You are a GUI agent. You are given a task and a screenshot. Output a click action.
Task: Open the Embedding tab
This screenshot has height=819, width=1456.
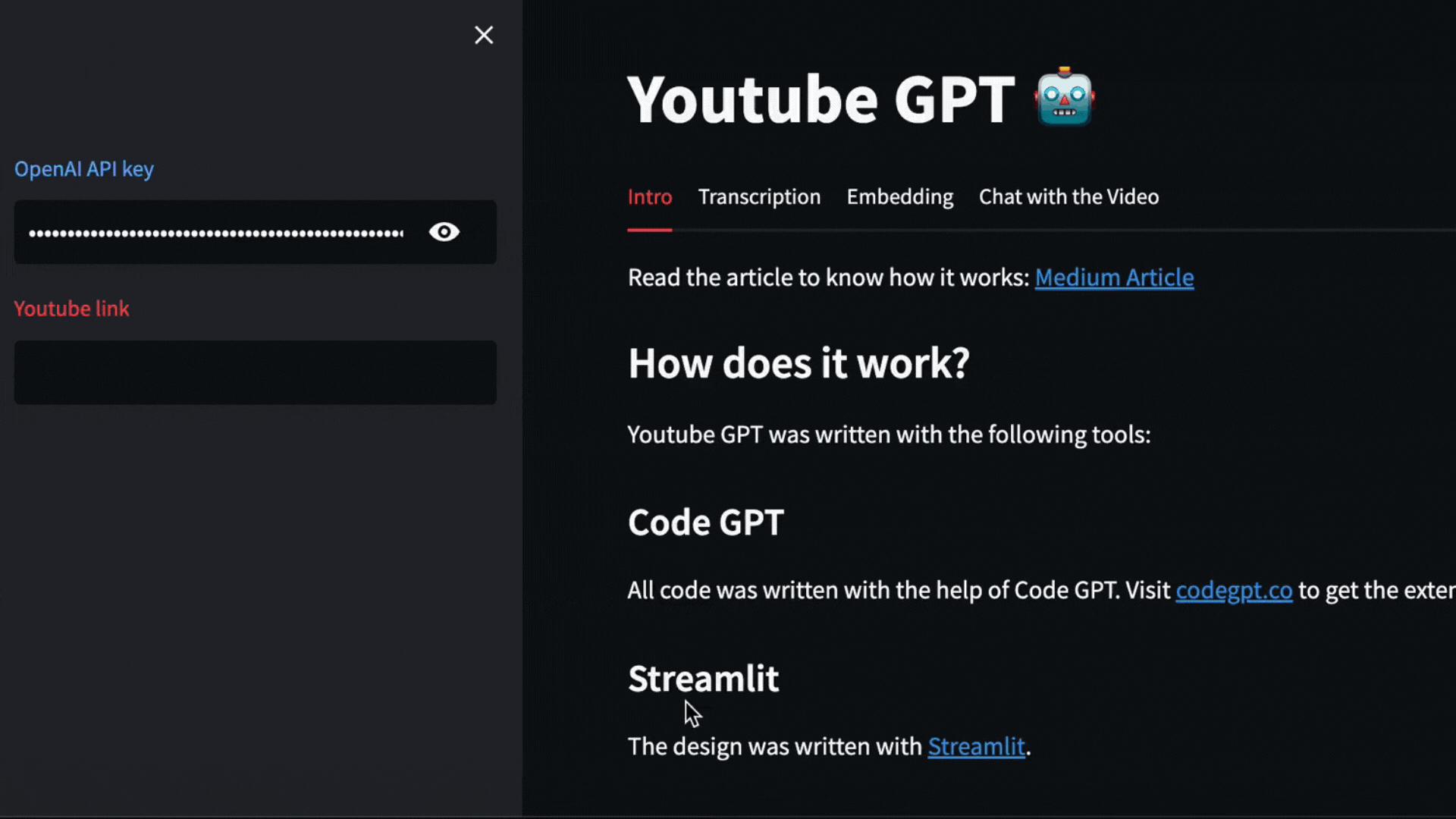tap(899, 197)
